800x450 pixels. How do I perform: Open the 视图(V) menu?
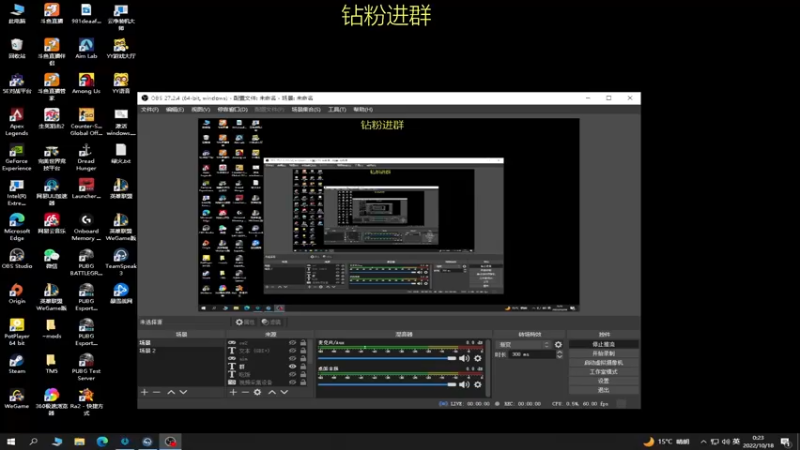(201, 110)
